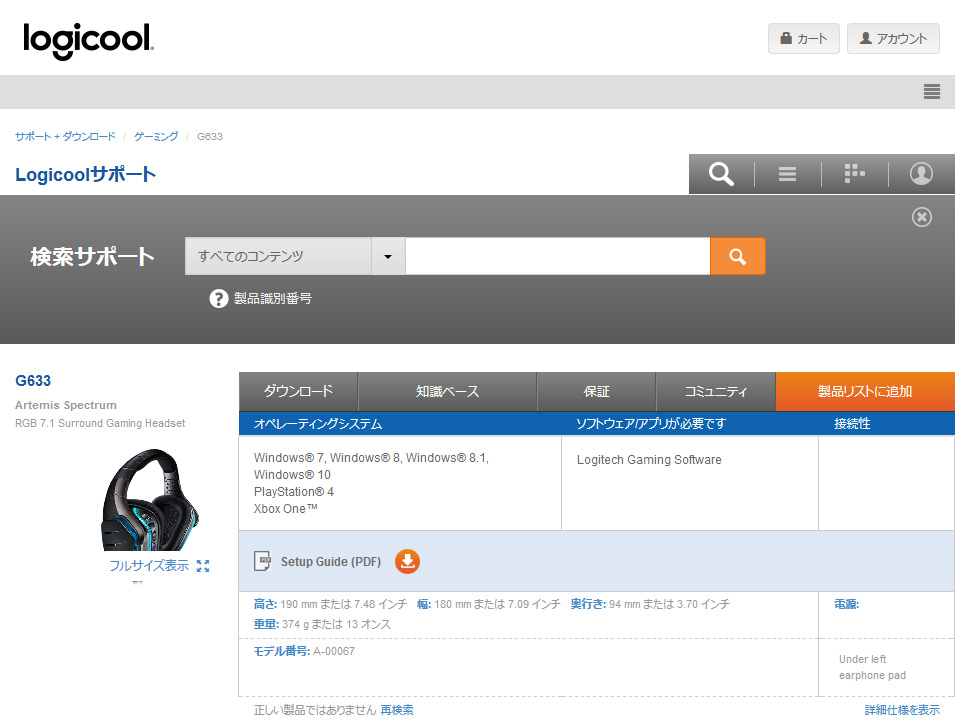The width and height of the screenshot is (955, 723).
Task: Select the PlayStation® 4 text
Action: (x=294, y=492)
